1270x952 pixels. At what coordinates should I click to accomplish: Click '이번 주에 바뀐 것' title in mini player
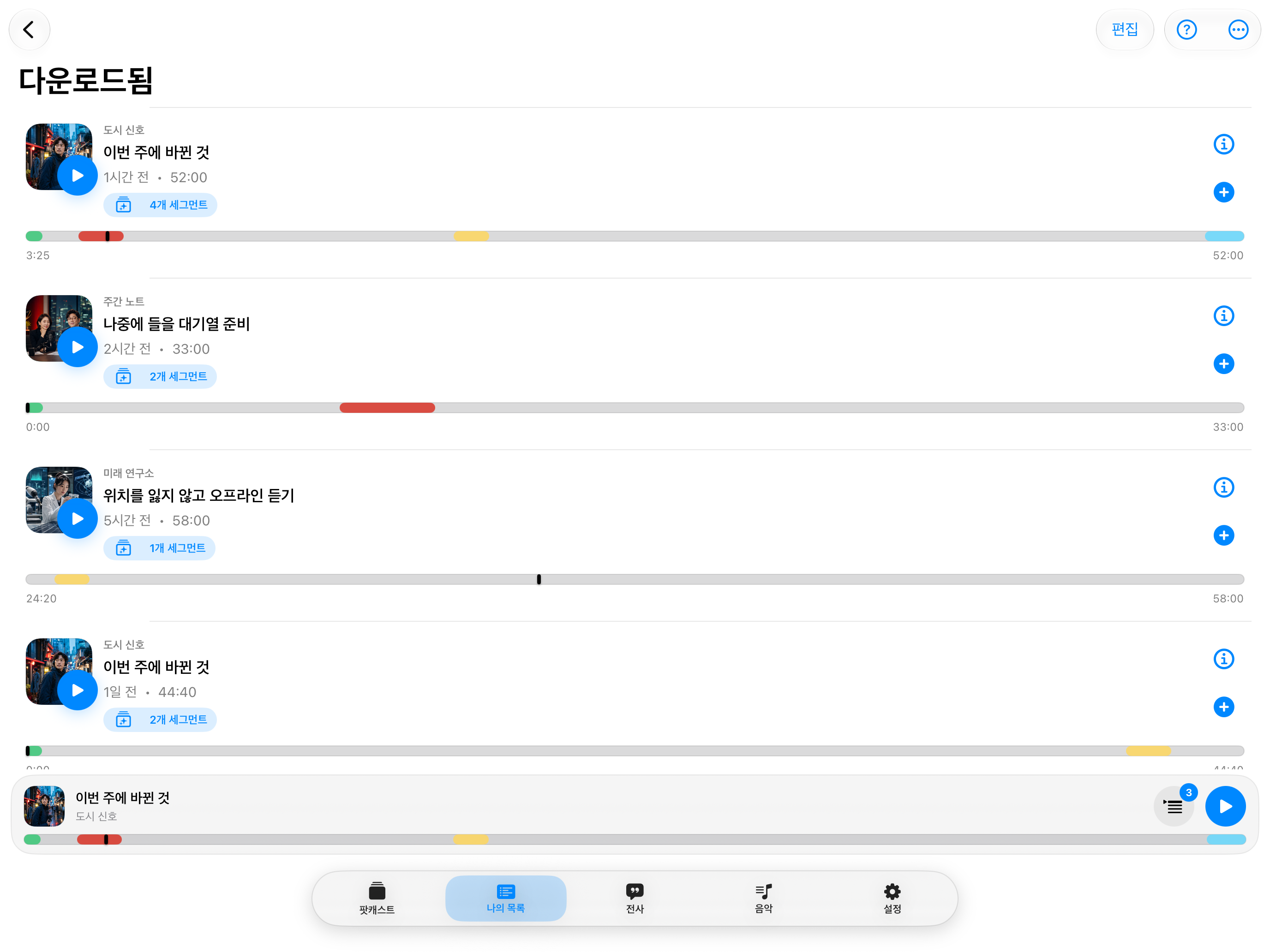tap(122, 797)
